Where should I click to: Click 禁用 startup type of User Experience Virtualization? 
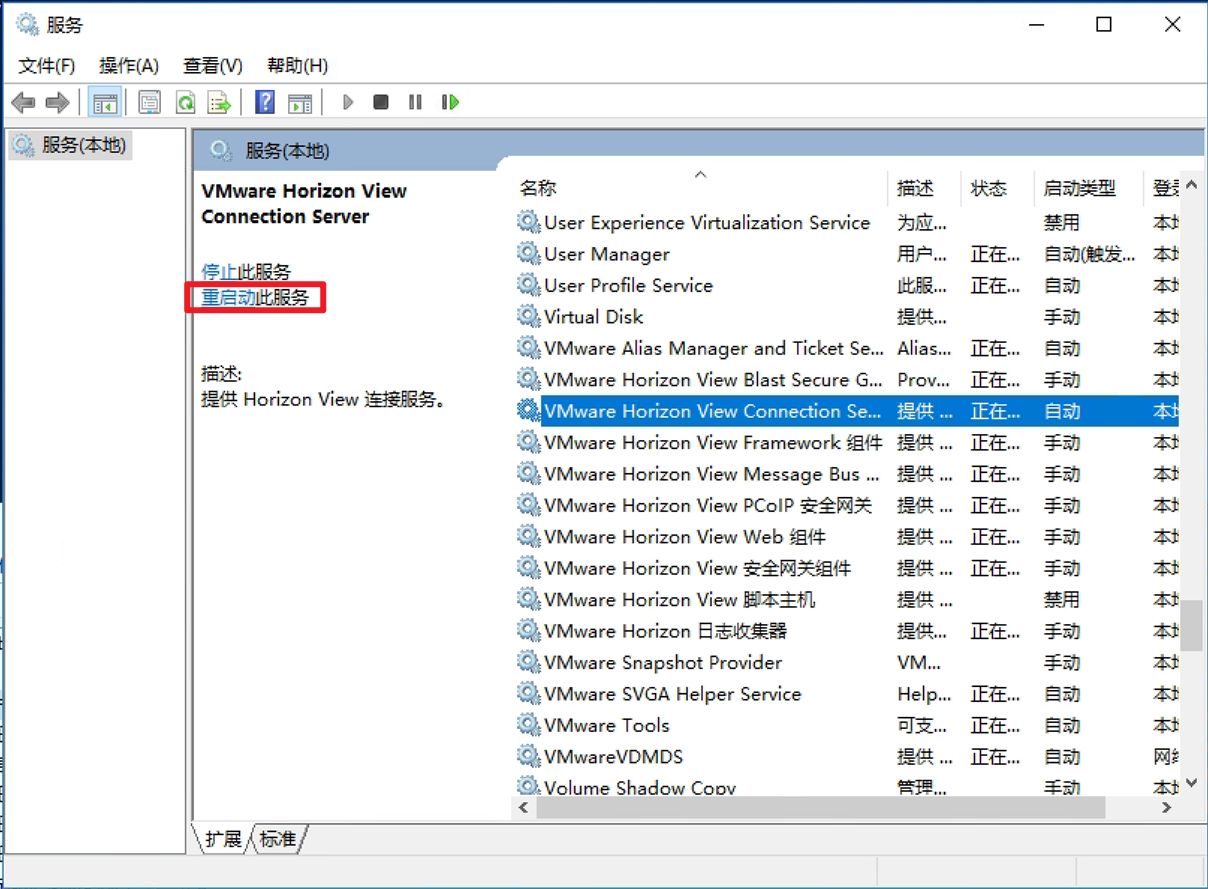coord(1062,223)
